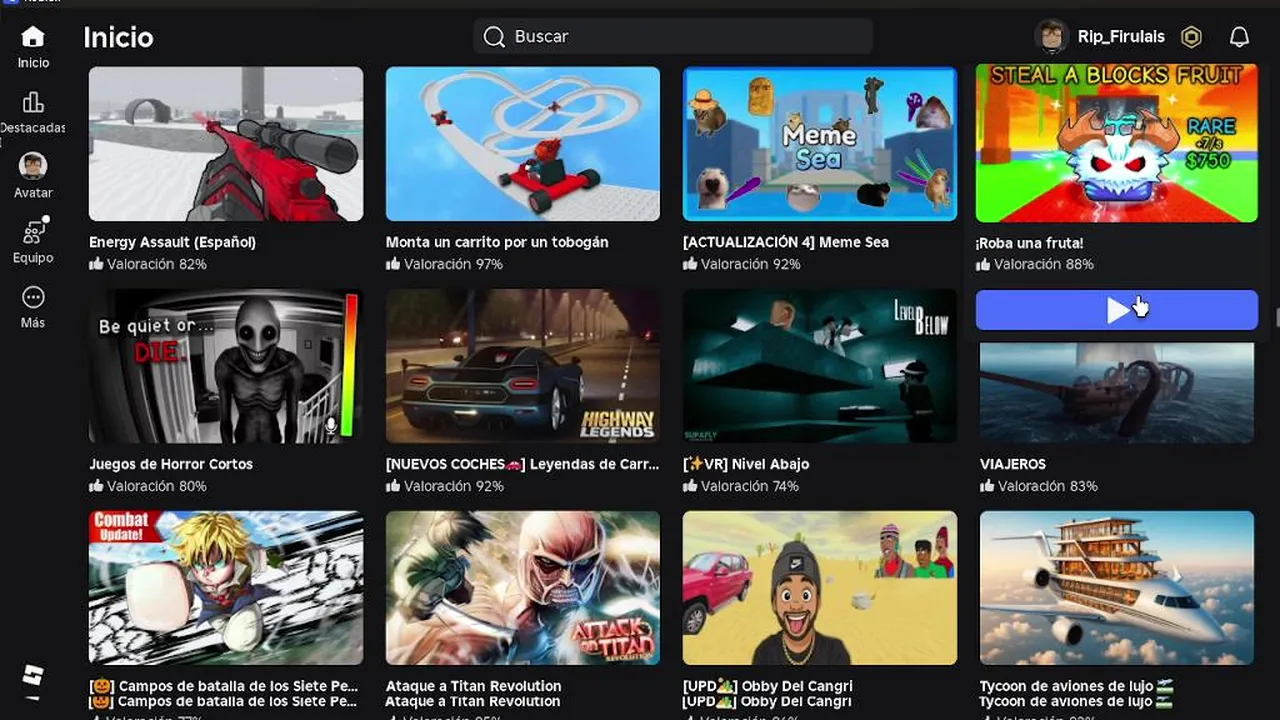Click title [NUEVOS COCHES] Leyendas de Carr...
Viewport: 1280px width, 720px height.
pyautogui.click(x=523, y=464)
